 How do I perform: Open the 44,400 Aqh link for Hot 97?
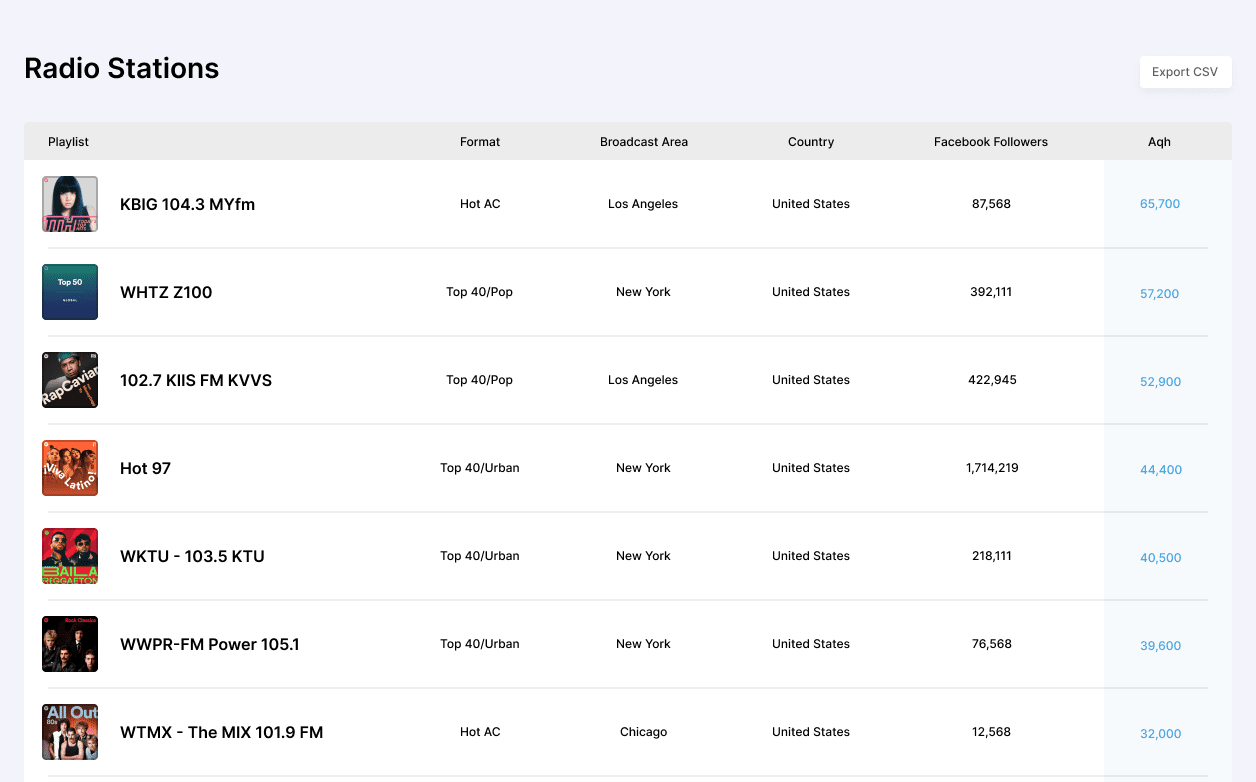click(x=1160, y=469)
